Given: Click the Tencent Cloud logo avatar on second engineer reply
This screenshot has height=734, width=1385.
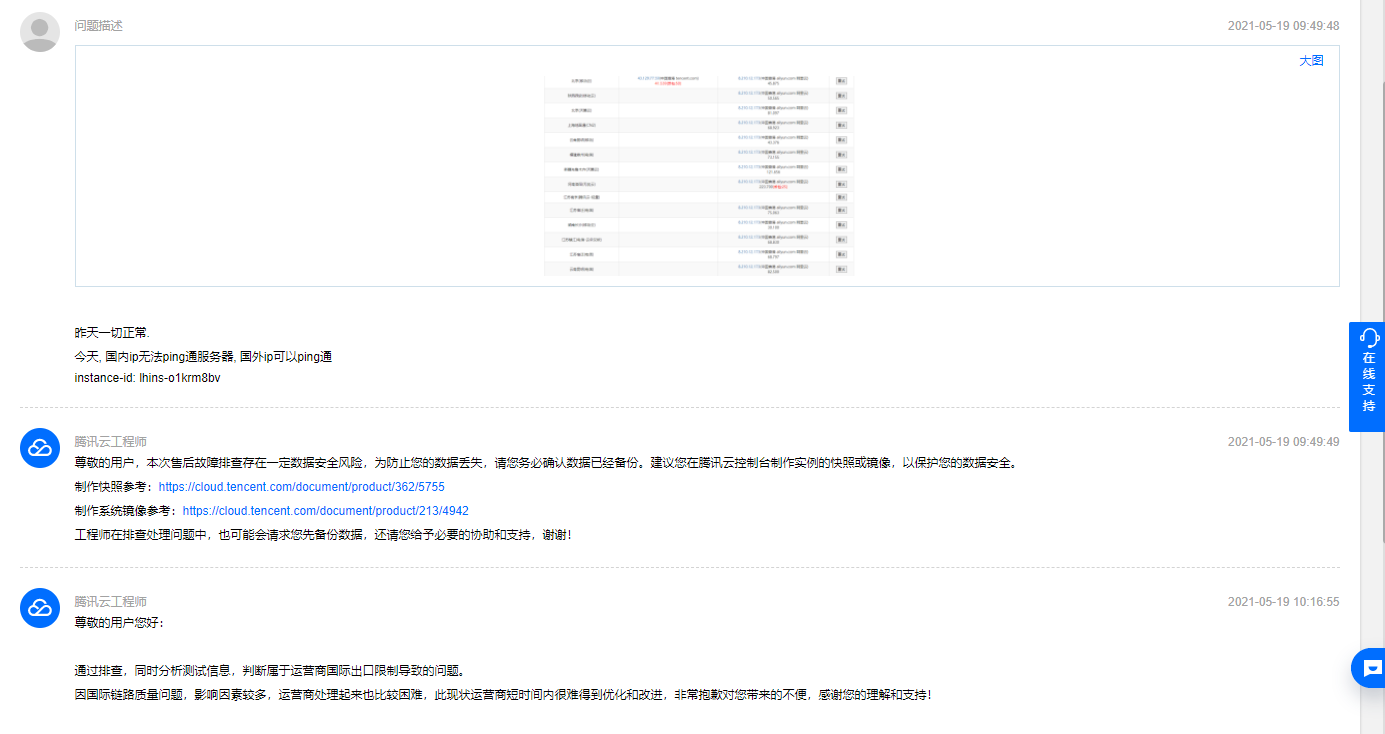Looking at the screenshot, I should (39, 607).
